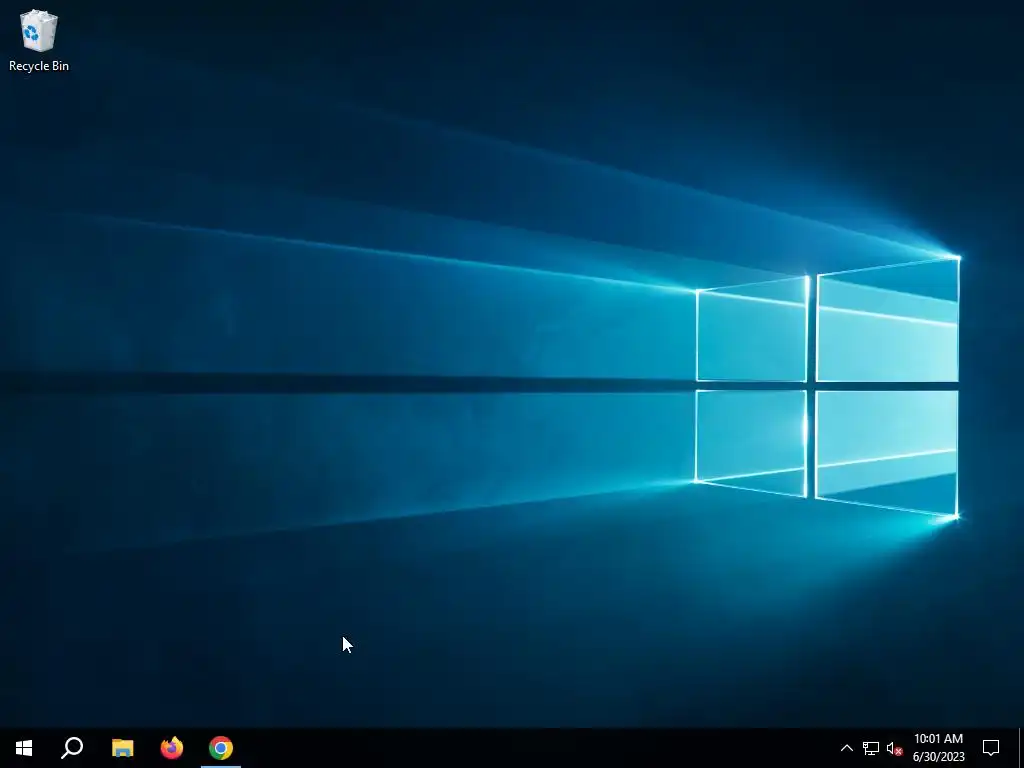Viewport: 1024px width, 768px height.
Task: Click the Show Desktop strip at taskbar end
Action: point(1021,748)
